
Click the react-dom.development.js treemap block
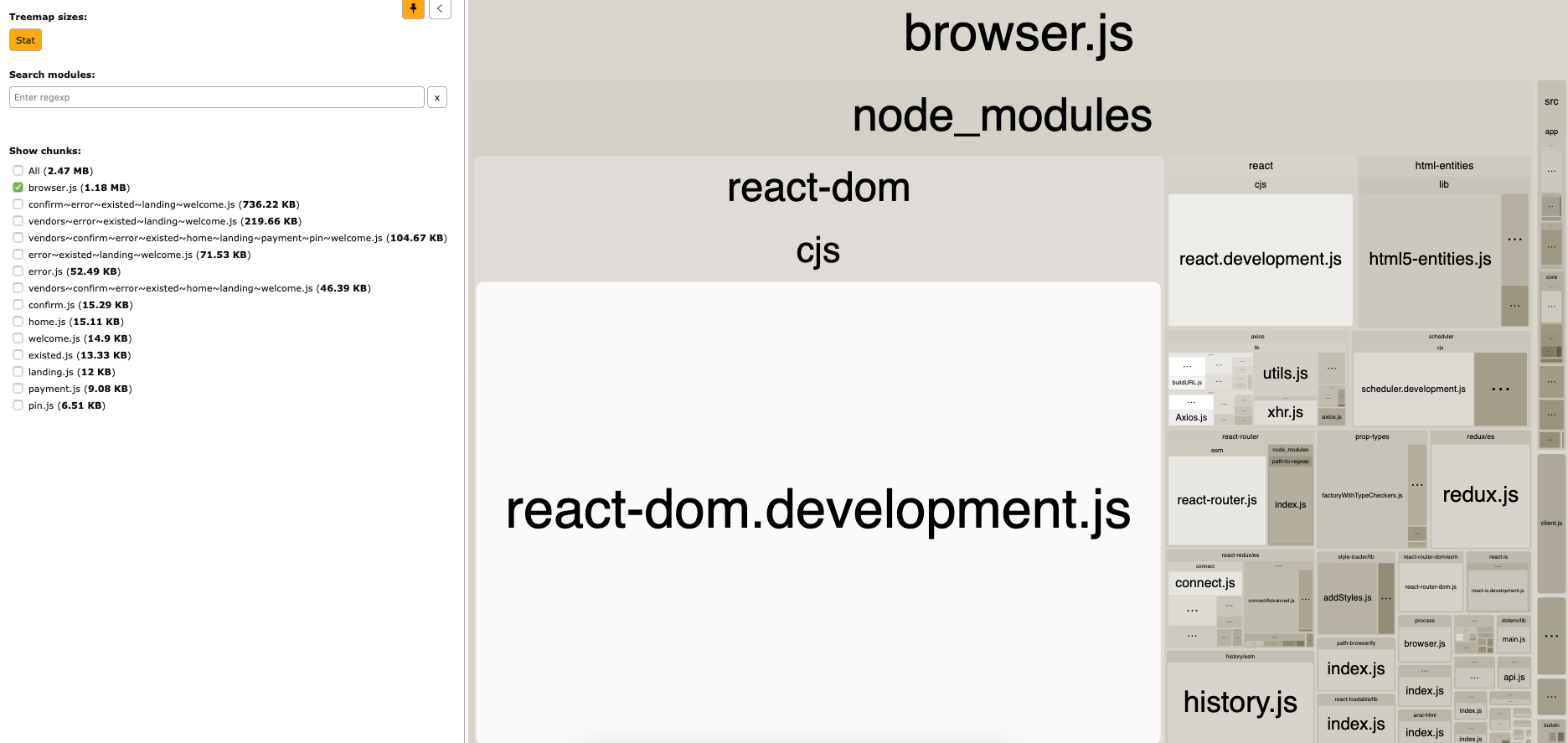[x=818, y=511]
